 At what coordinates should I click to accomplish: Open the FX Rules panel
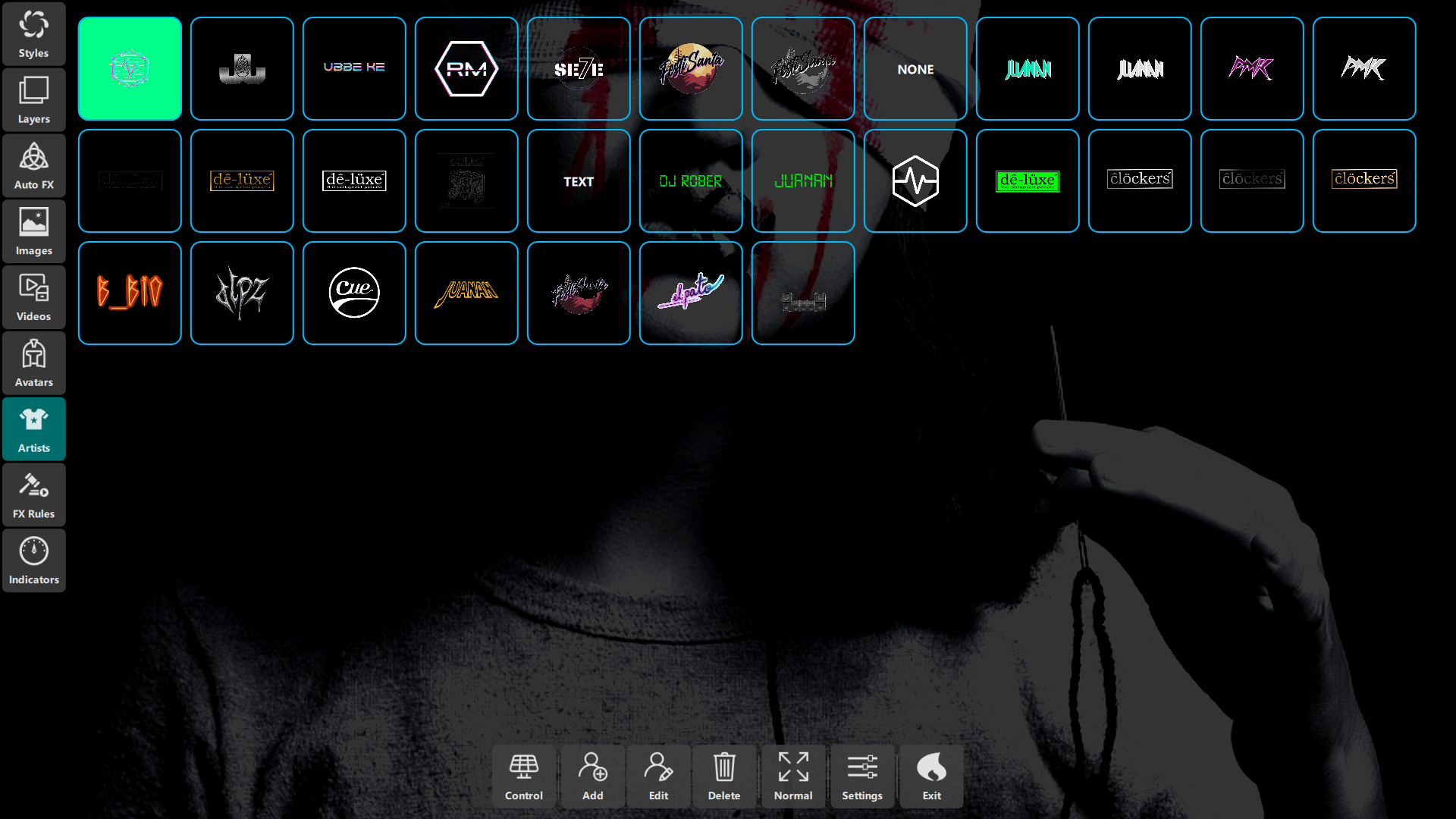[x=33, y=494]
